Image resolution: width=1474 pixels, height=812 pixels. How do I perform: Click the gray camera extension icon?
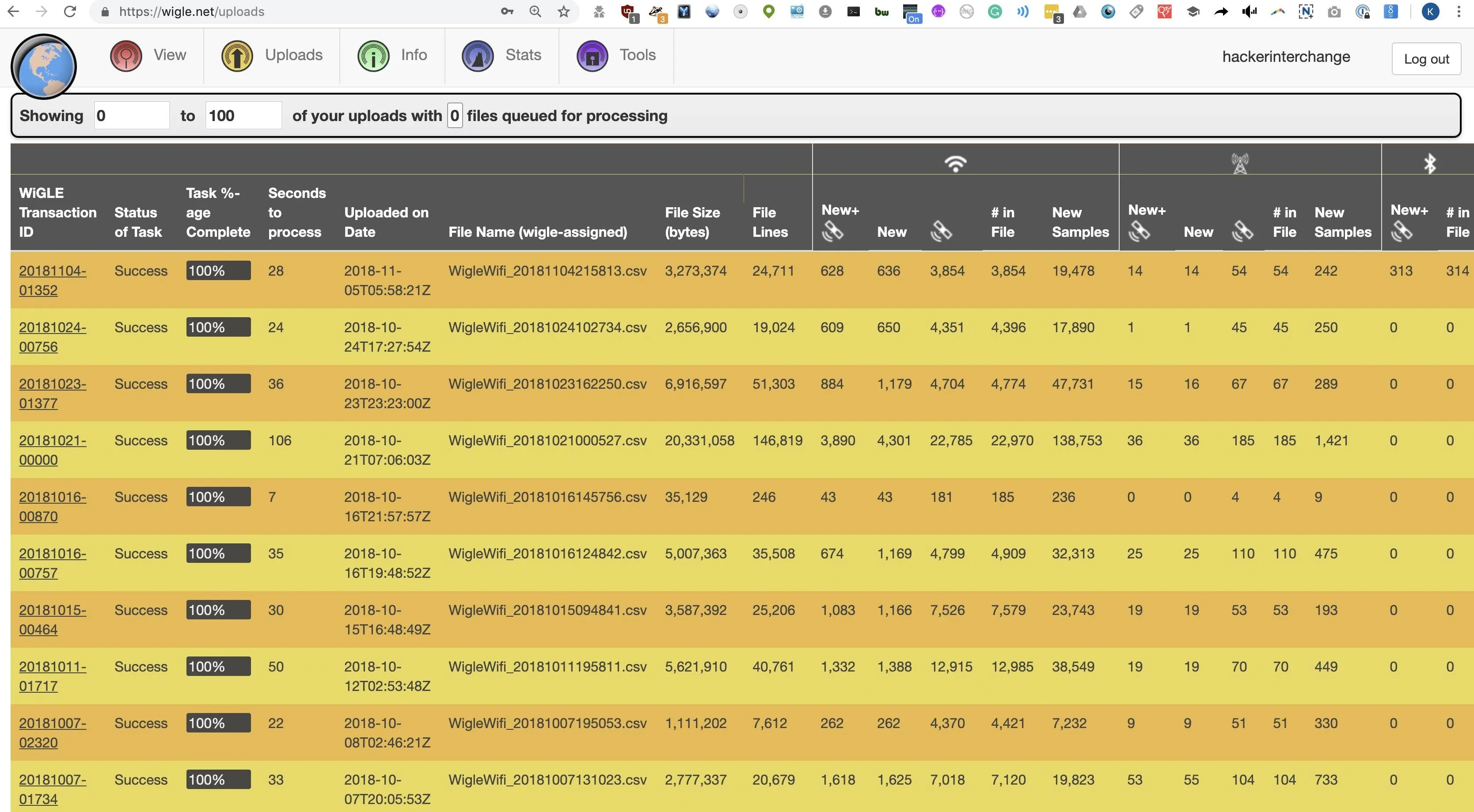[x=1334, y=11]
